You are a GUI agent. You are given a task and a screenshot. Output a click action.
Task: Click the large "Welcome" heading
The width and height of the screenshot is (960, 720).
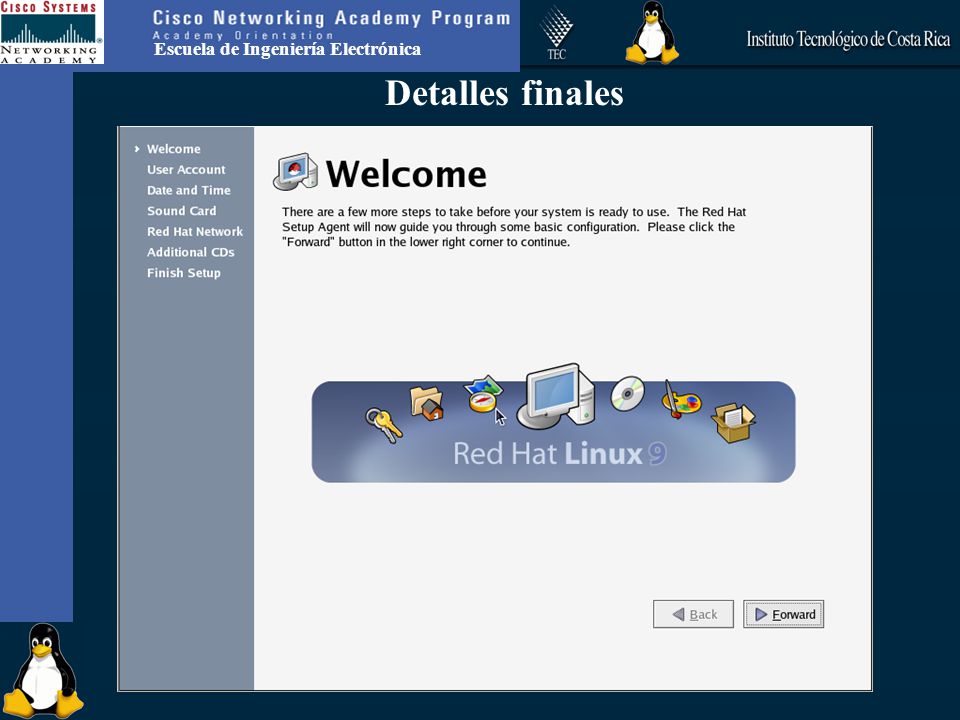pyautogui.click(x=406, y=174)
